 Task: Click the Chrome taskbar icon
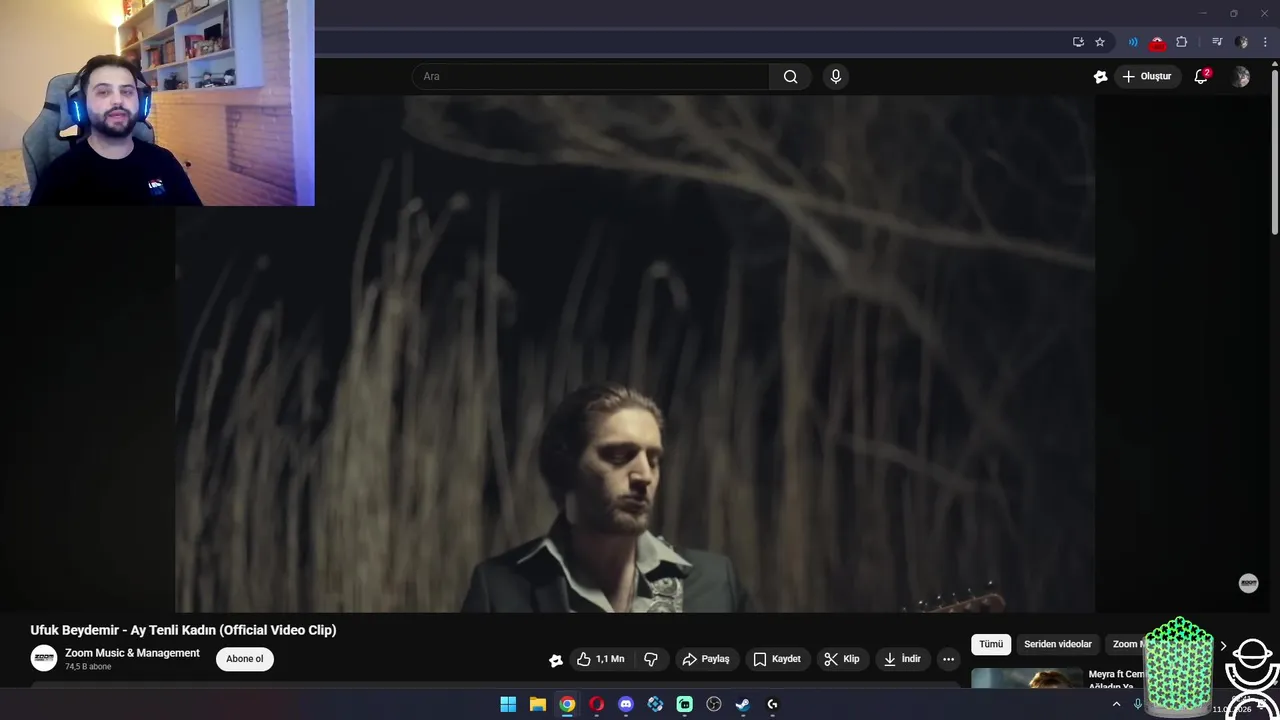click(567, 704)
